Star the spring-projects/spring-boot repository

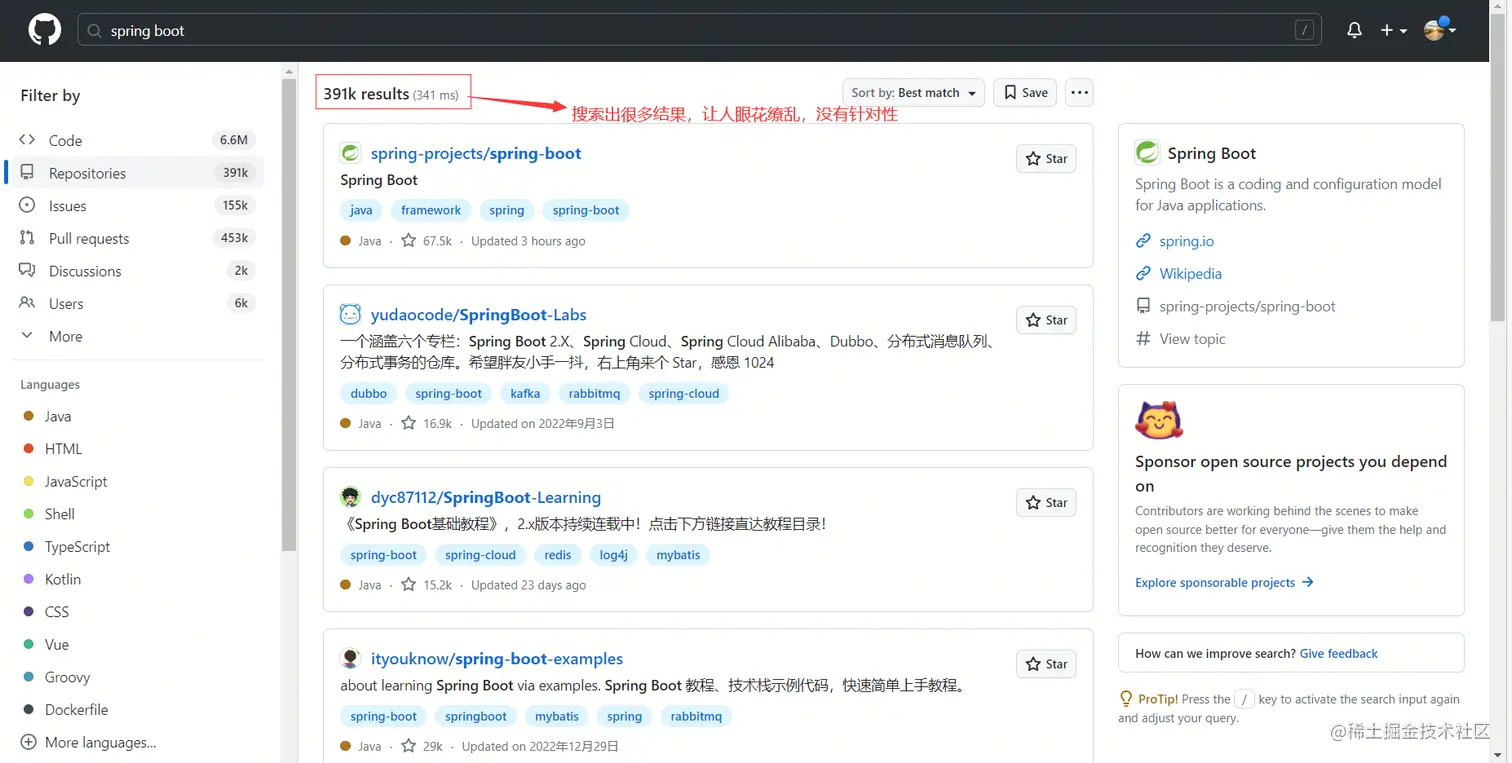tap(1046, 158)
